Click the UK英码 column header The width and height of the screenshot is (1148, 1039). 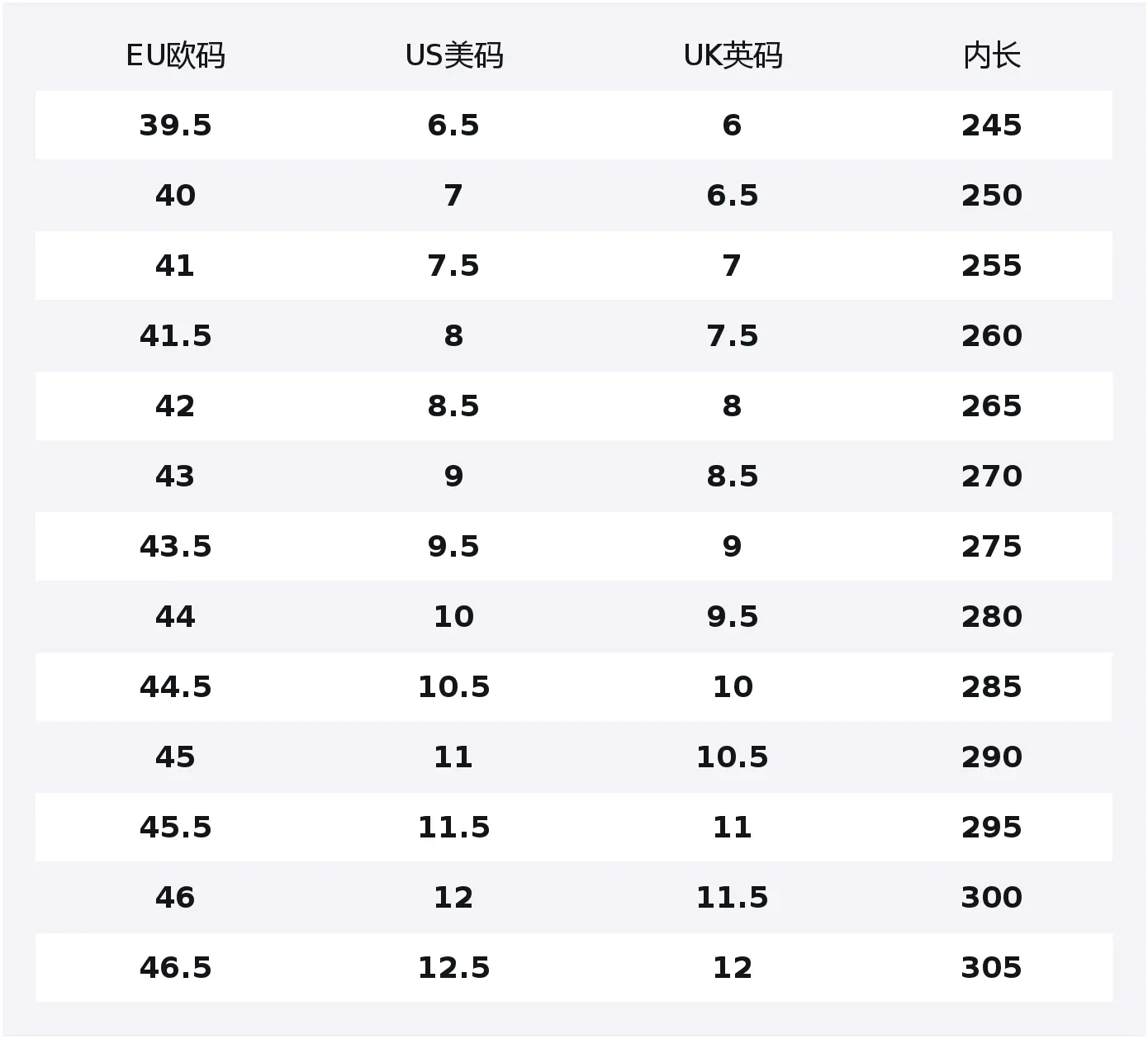click(x=733, y=56)
